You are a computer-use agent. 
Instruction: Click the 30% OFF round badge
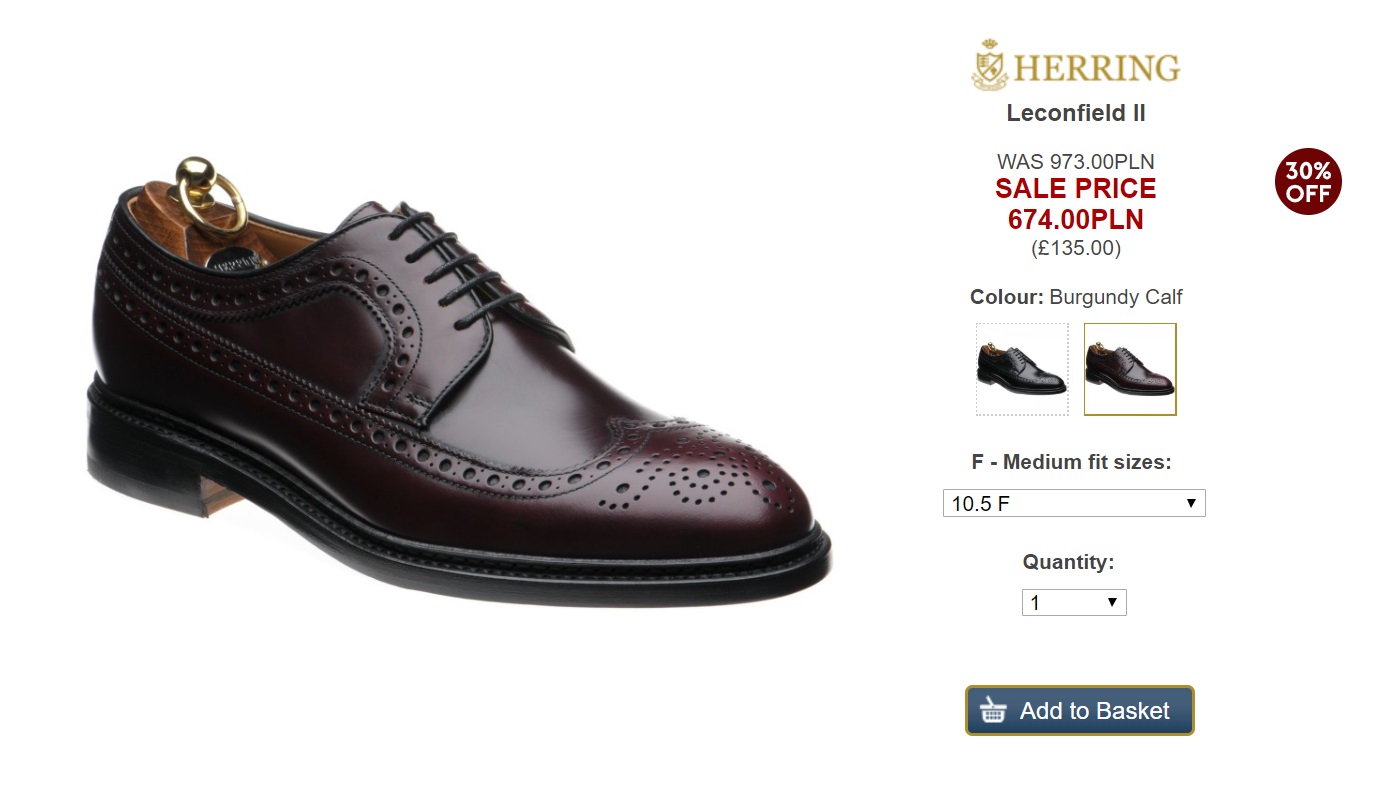1308,182
